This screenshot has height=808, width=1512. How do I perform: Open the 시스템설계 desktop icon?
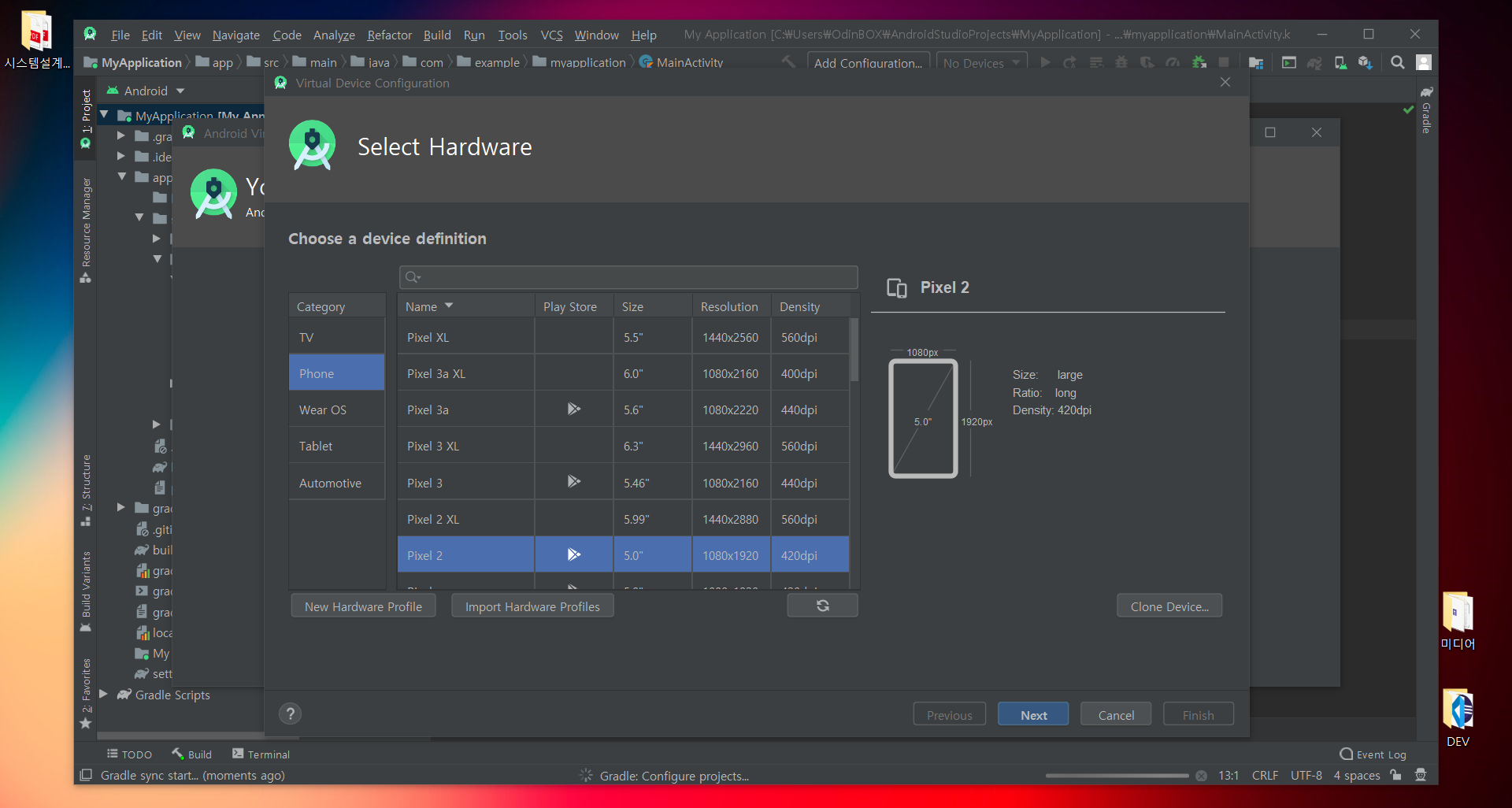pos(37,39)
